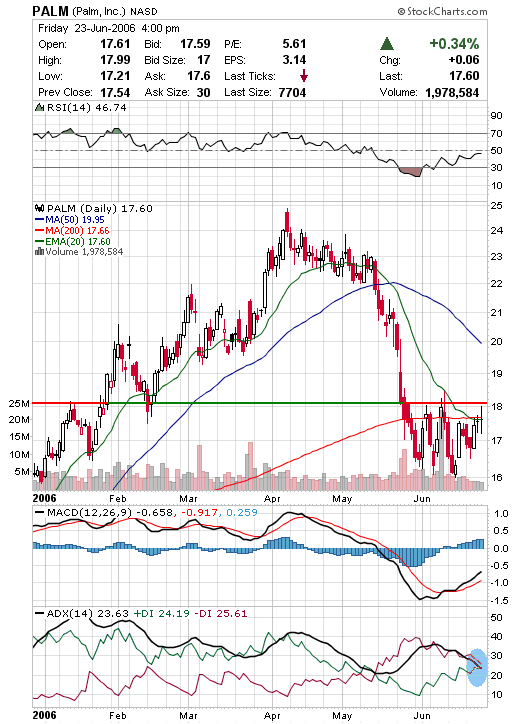The width and height of the screenshot is (520, 724).
Task: Click the MACD histogram value 0.259
Action: click(242, 513)
